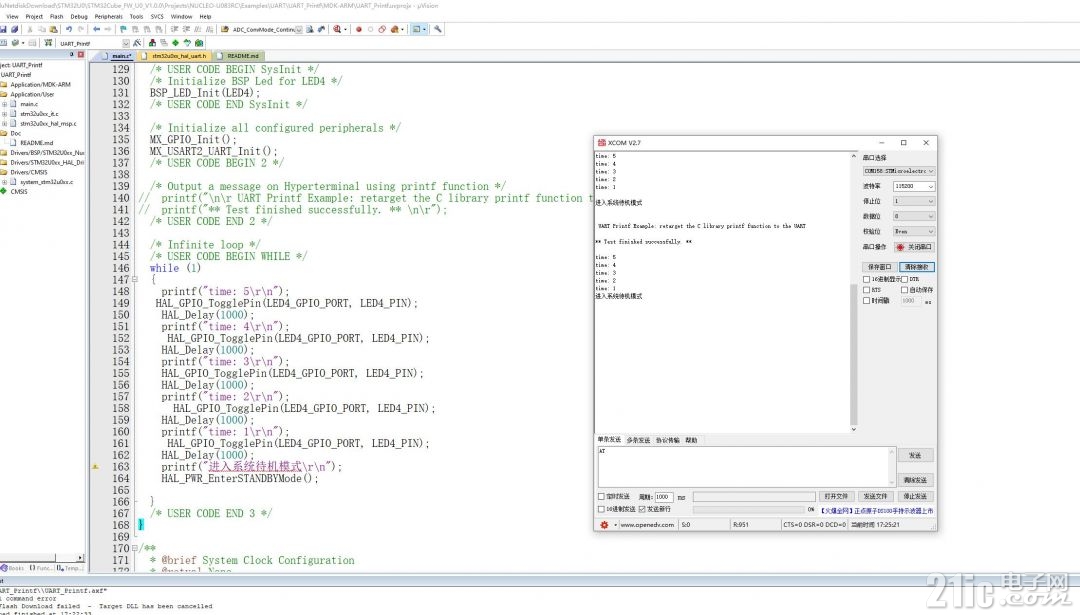Open the parity dropdown in XCOM
The width and height of the screenshot is (1080, 615).
pos(914,231)
